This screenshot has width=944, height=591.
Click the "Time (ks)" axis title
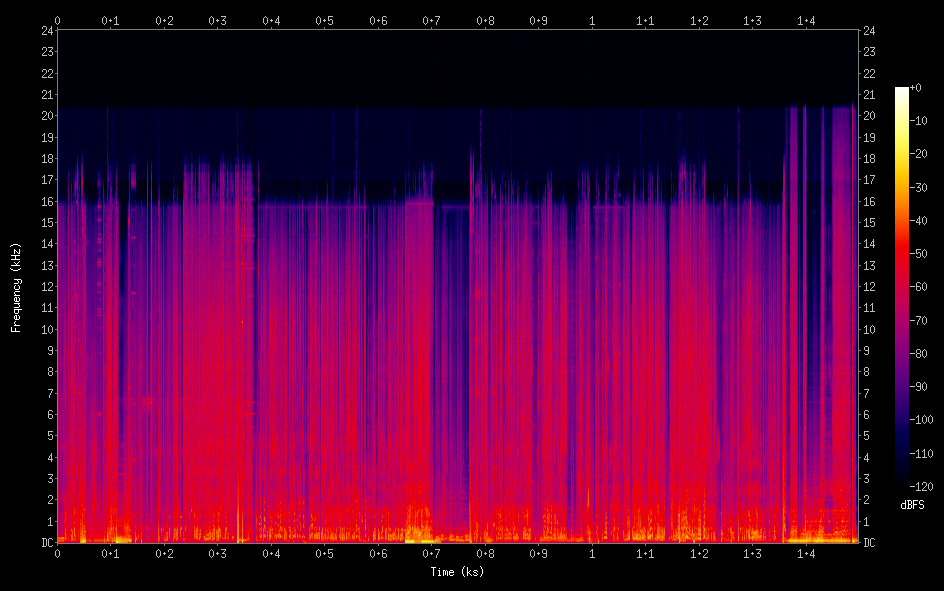point(457,572)
